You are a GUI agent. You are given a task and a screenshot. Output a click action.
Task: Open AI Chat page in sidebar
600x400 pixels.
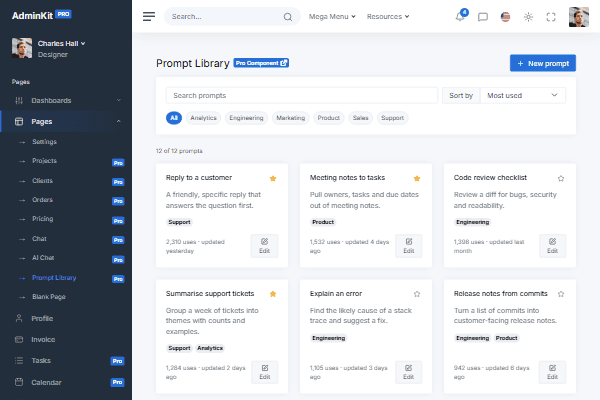tap(43, 258)
